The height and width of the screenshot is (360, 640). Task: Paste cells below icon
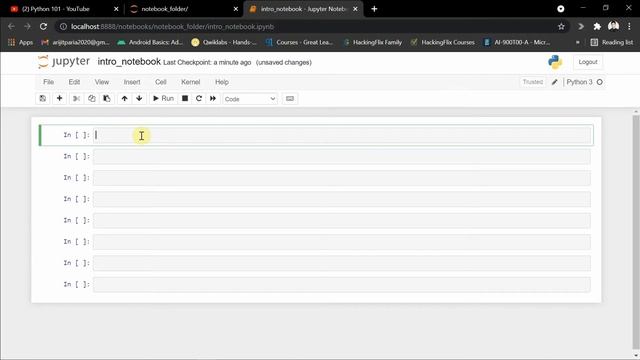tap(107, 98)
